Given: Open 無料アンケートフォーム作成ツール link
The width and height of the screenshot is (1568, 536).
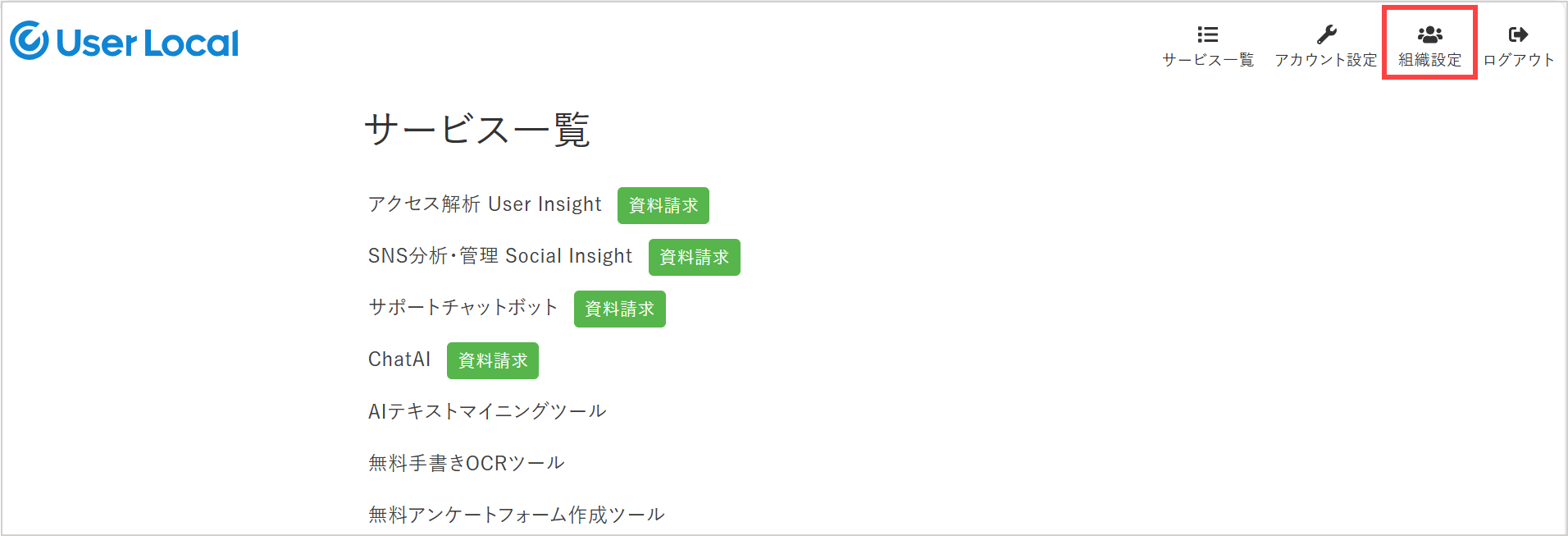Looking at the screenshot, I should point(517,515).
